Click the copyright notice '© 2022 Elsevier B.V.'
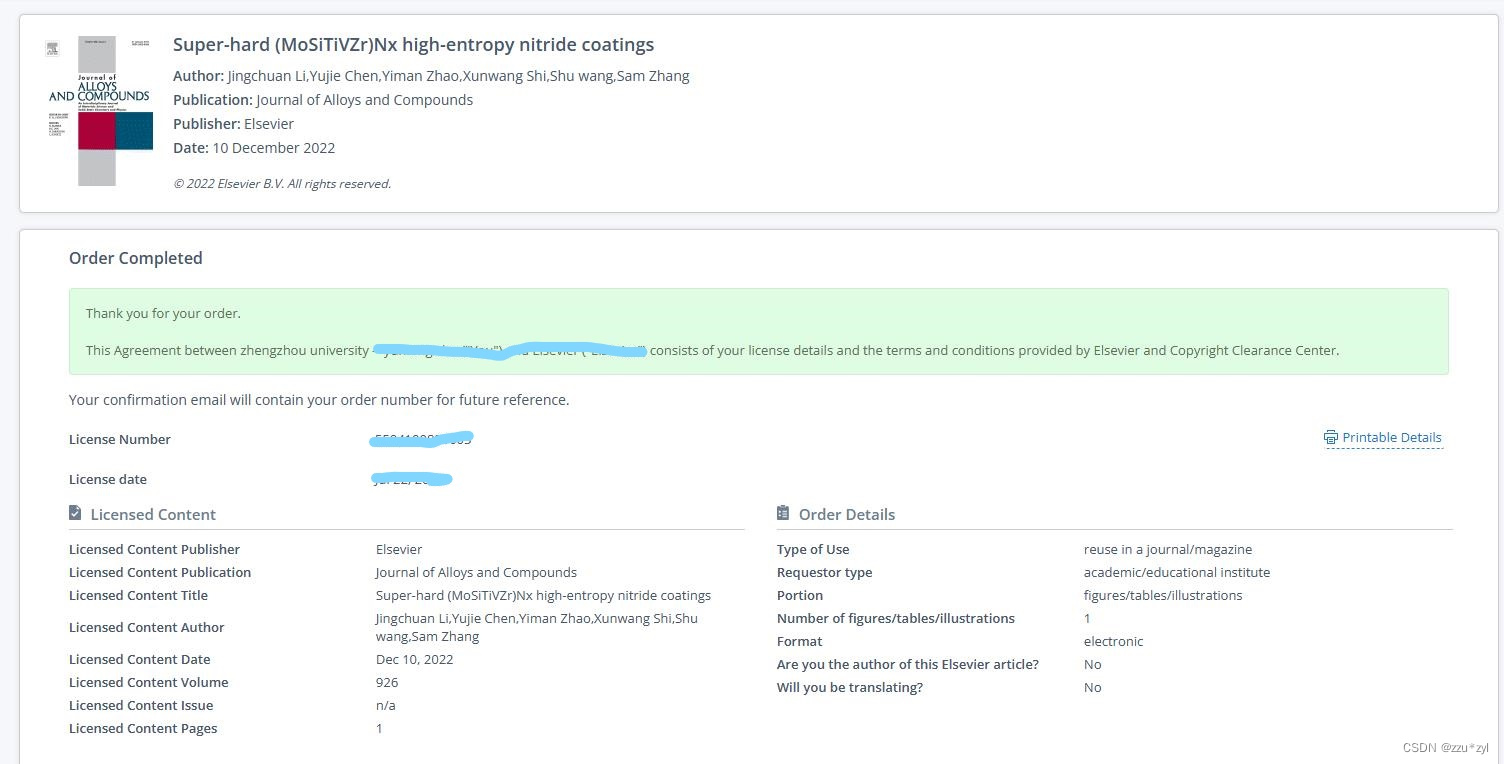This screenshot has height=764, width=1504. [282, 183]
